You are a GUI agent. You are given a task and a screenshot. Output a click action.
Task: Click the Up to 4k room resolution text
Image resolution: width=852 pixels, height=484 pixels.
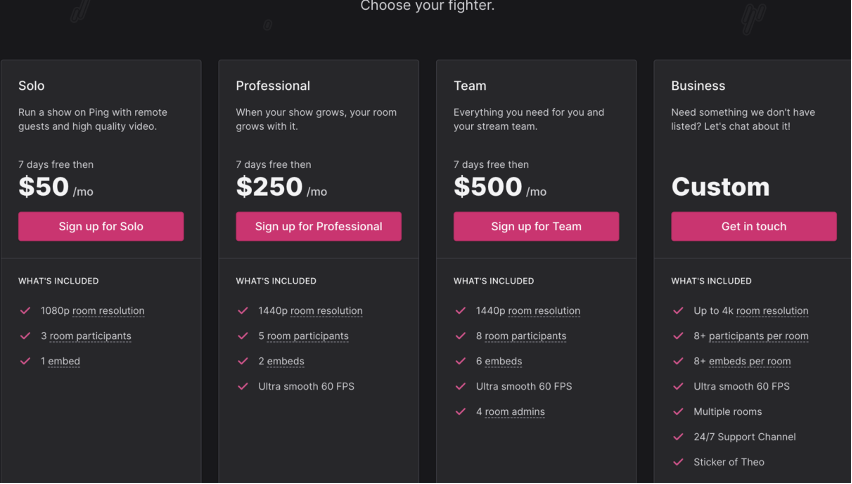[751, 311]
